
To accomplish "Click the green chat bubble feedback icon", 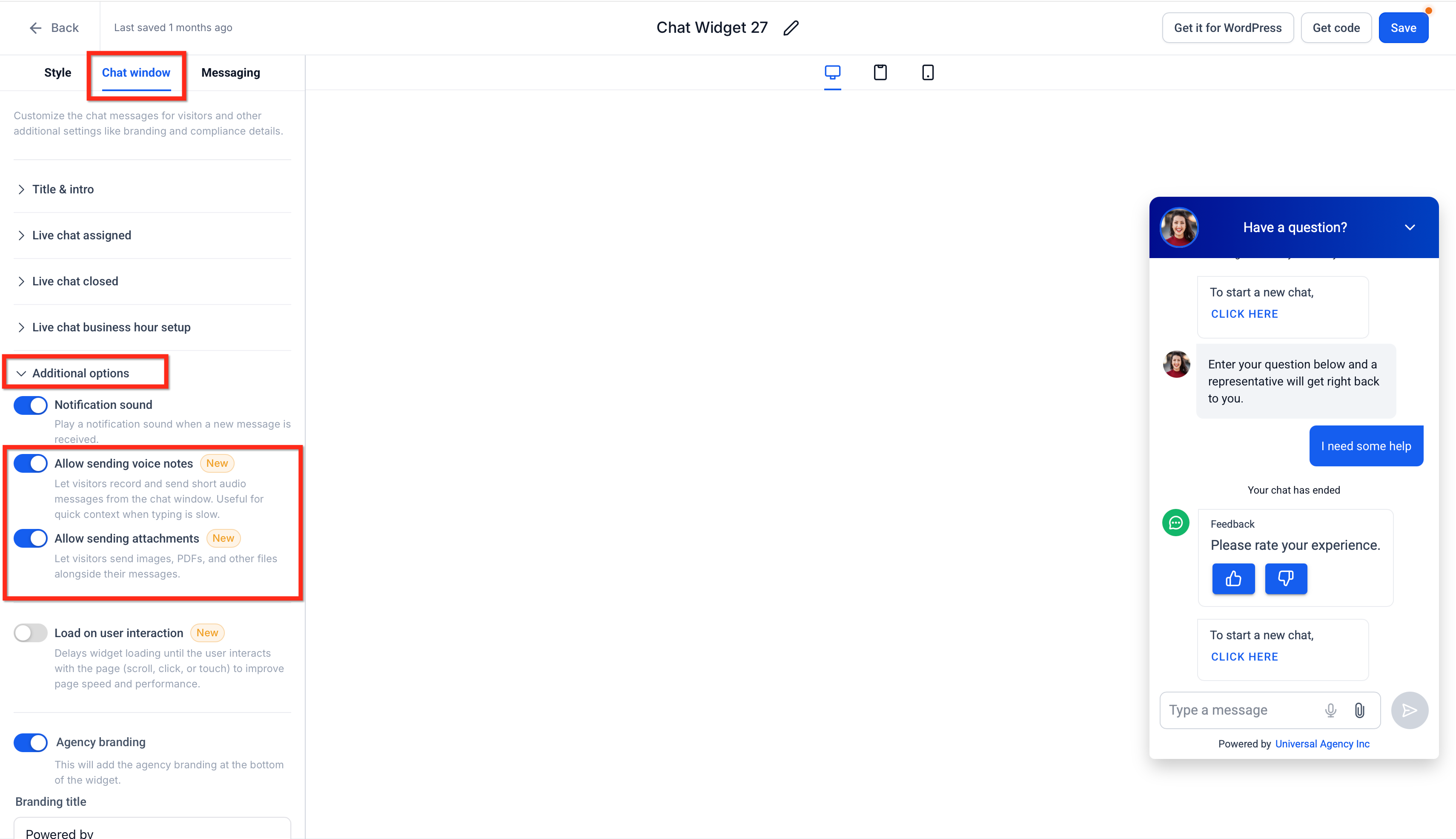I will pyautogui.click(x=1175, y=523).
